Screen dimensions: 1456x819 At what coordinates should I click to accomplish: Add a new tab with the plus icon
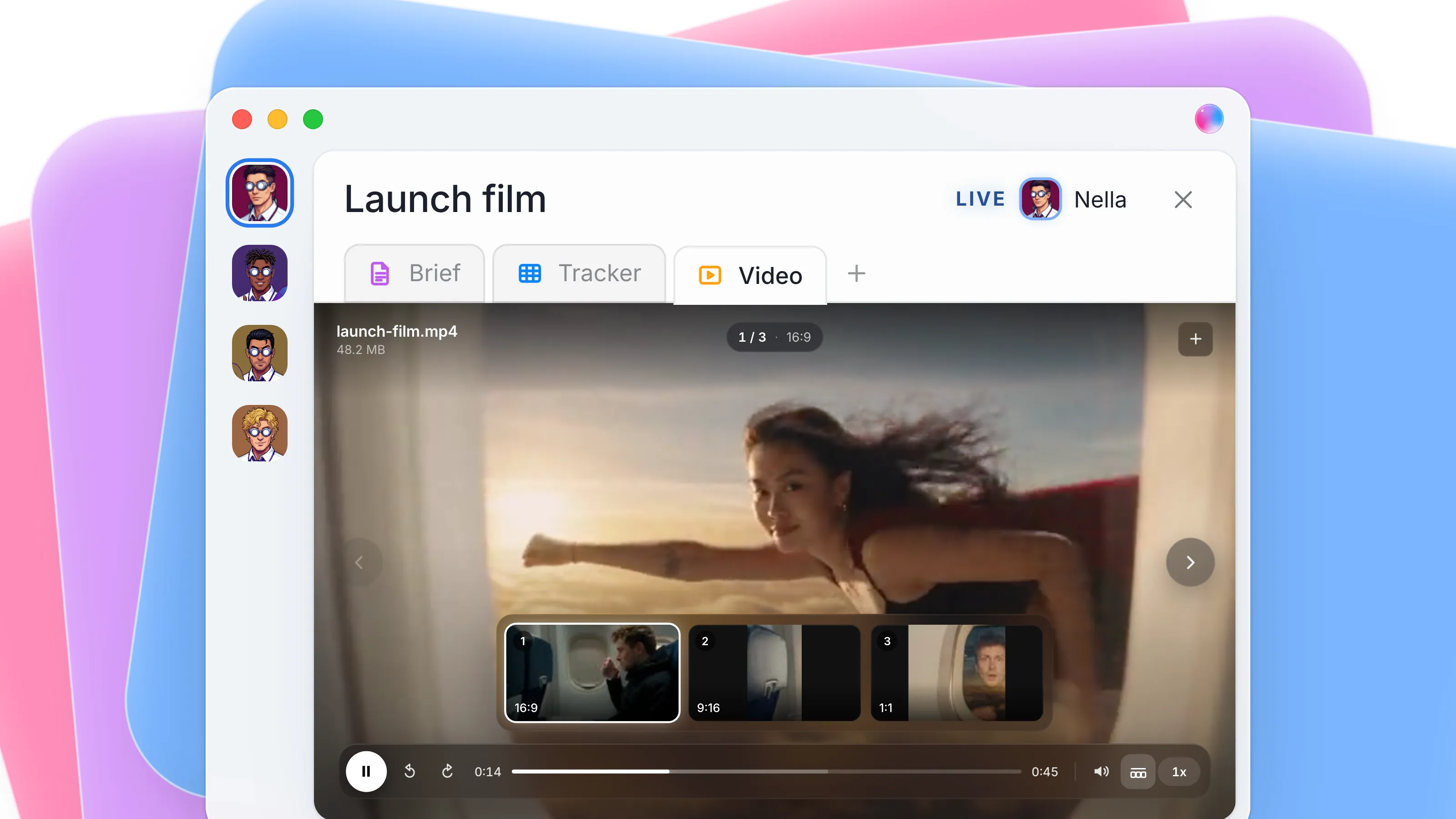[856, 273]
